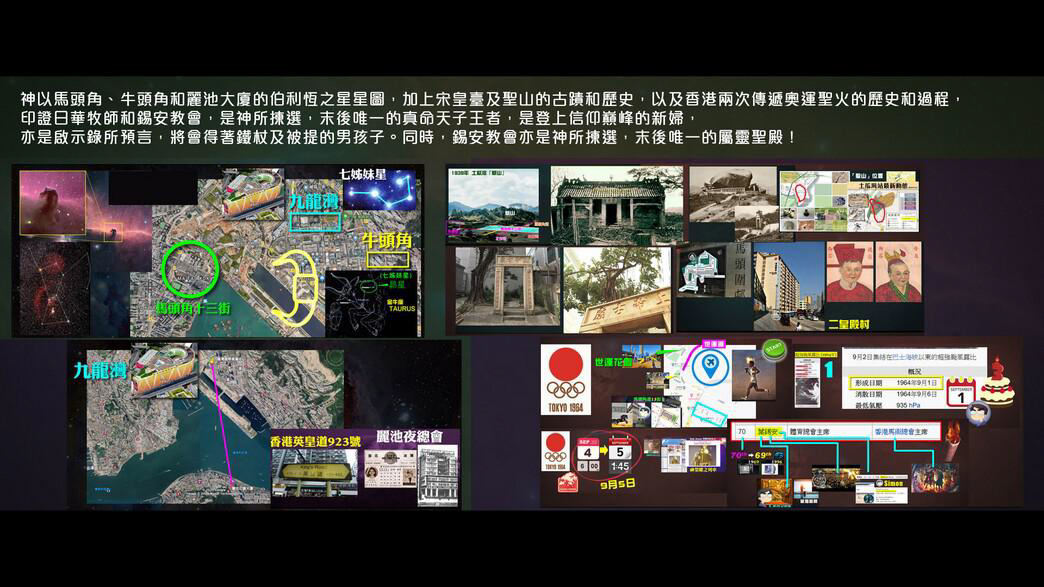Click the Horsehead Nebula close-up photo
Screen dimensions: 1044x587
click(x=53, y=203)
